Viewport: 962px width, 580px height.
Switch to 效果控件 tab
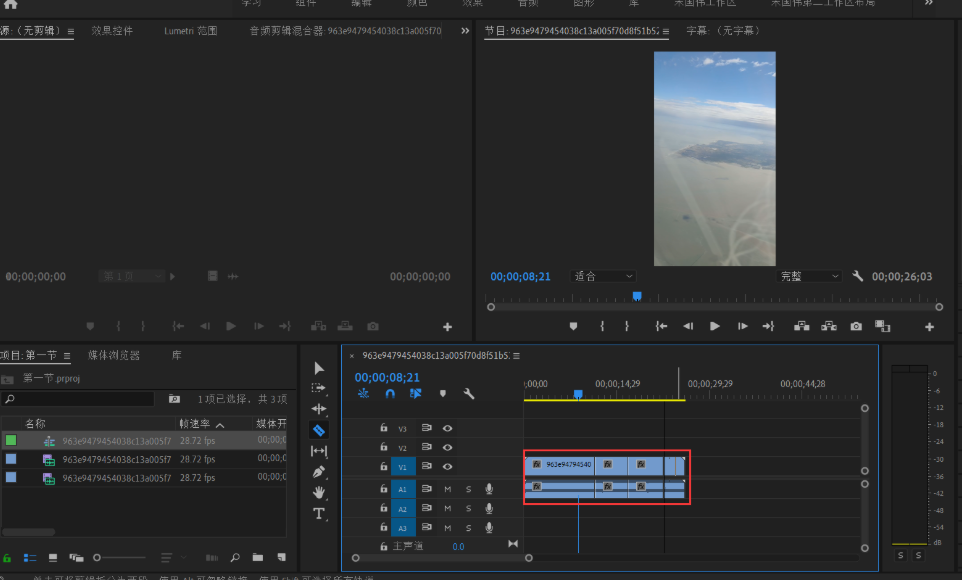(x=112, y=31)
